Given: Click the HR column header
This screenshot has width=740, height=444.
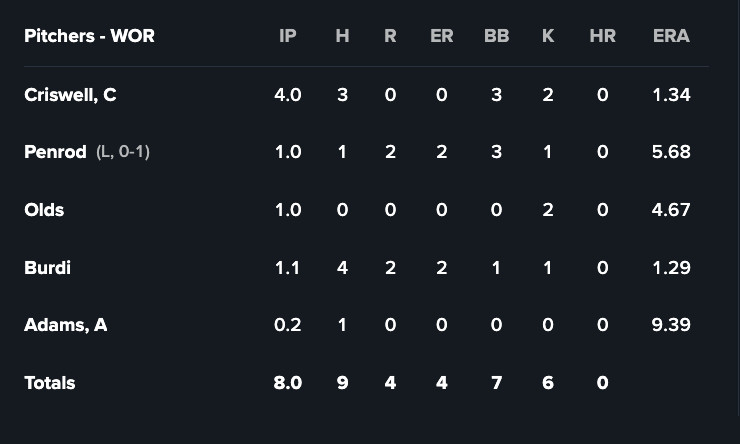Looking at the screenshot, I should click(x=602, y=36).
